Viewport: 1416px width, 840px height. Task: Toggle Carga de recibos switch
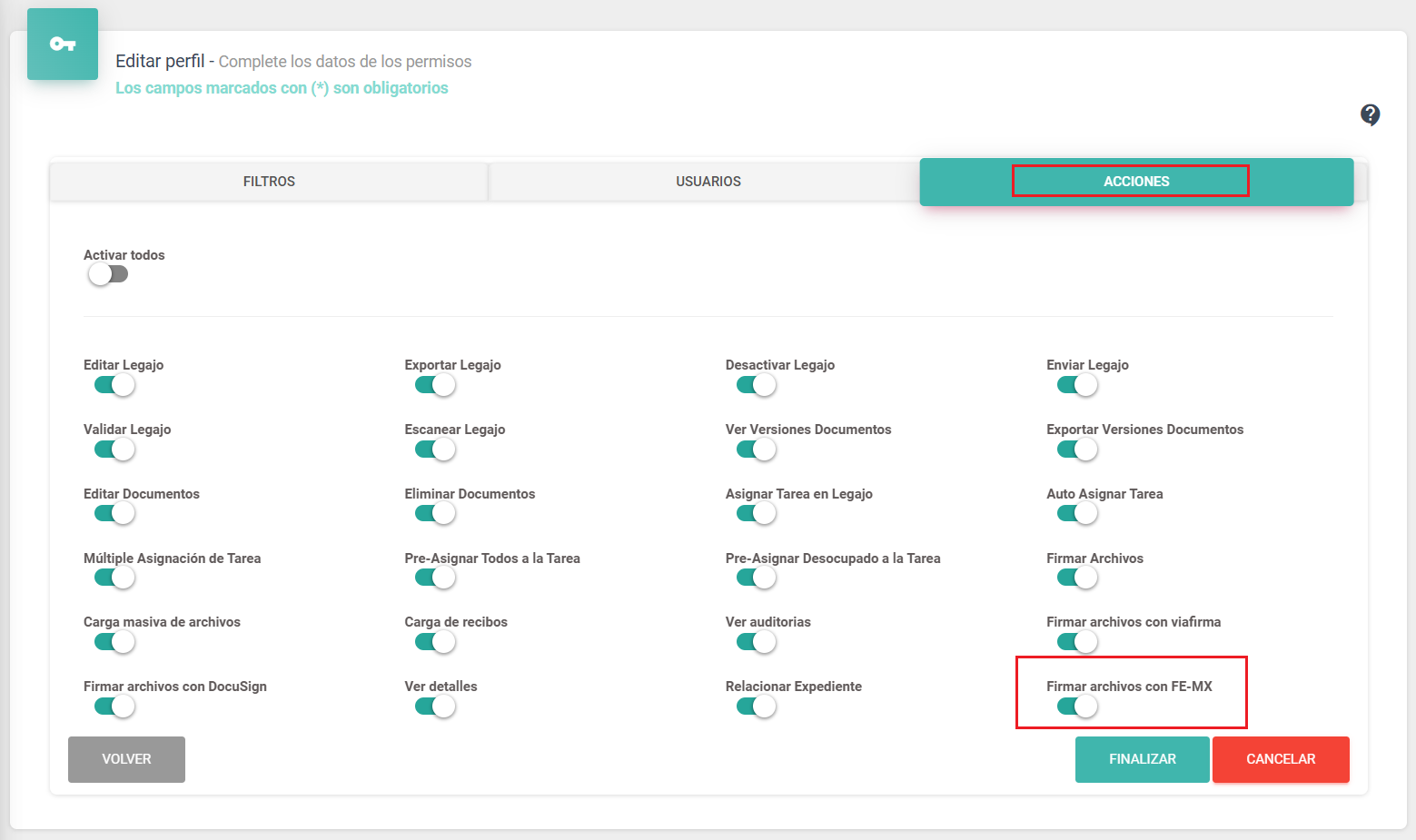coord(435,642)
